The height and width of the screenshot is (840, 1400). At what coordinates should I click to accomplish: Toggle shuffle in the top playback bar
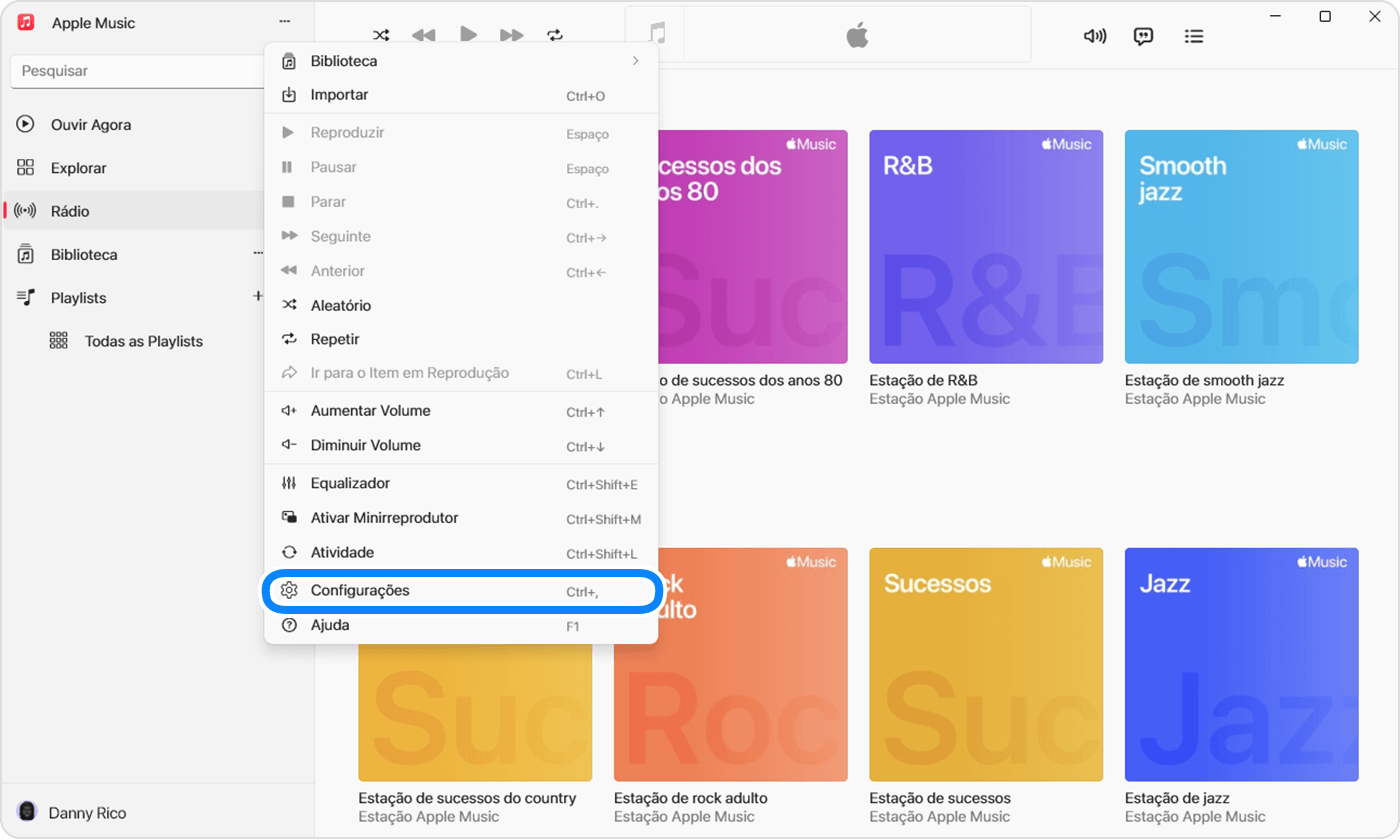click(x=380, y=36)
